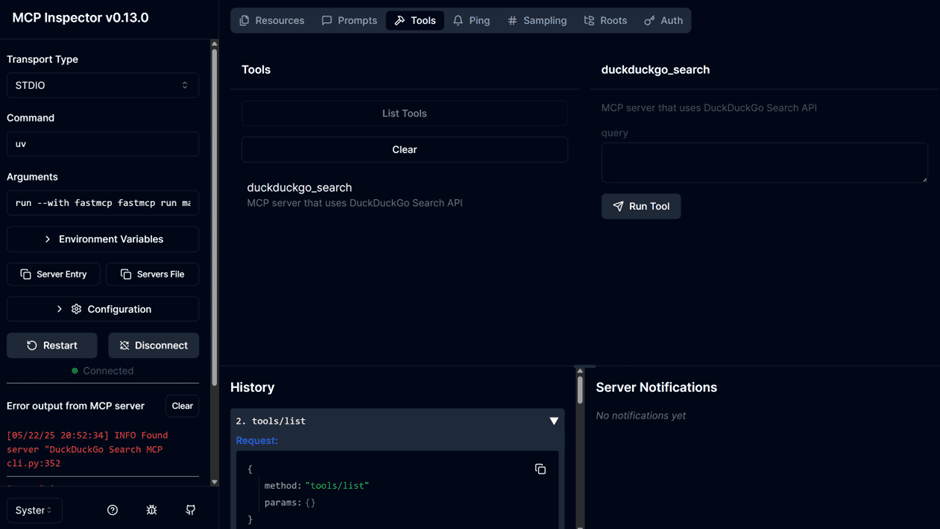Click the Roots tab tree icon
The height and width of the screenshot is (529, 940).
[x=589, y=20]
